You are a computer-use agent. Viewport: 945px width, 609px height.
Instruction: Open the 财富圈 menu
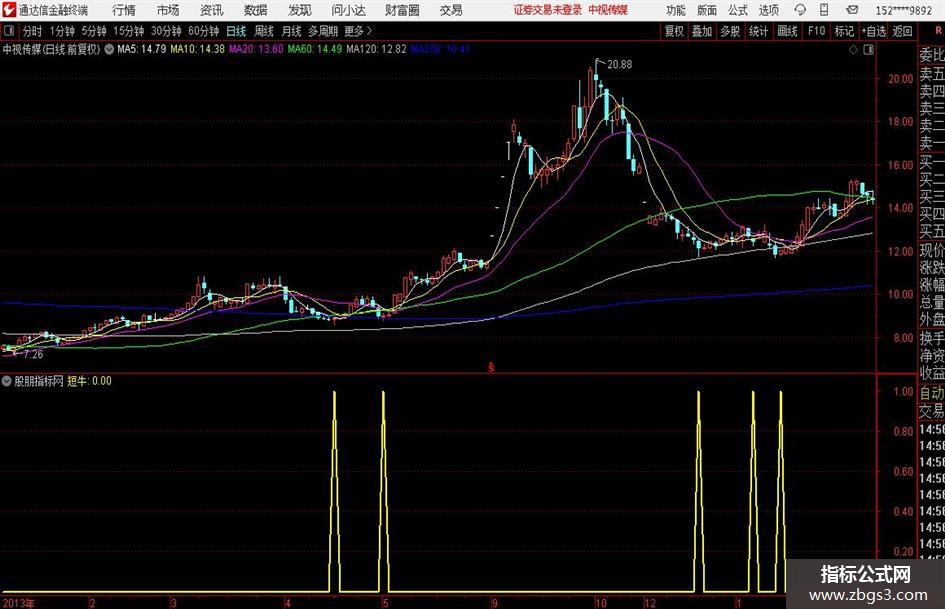click(x=403, y=10)
